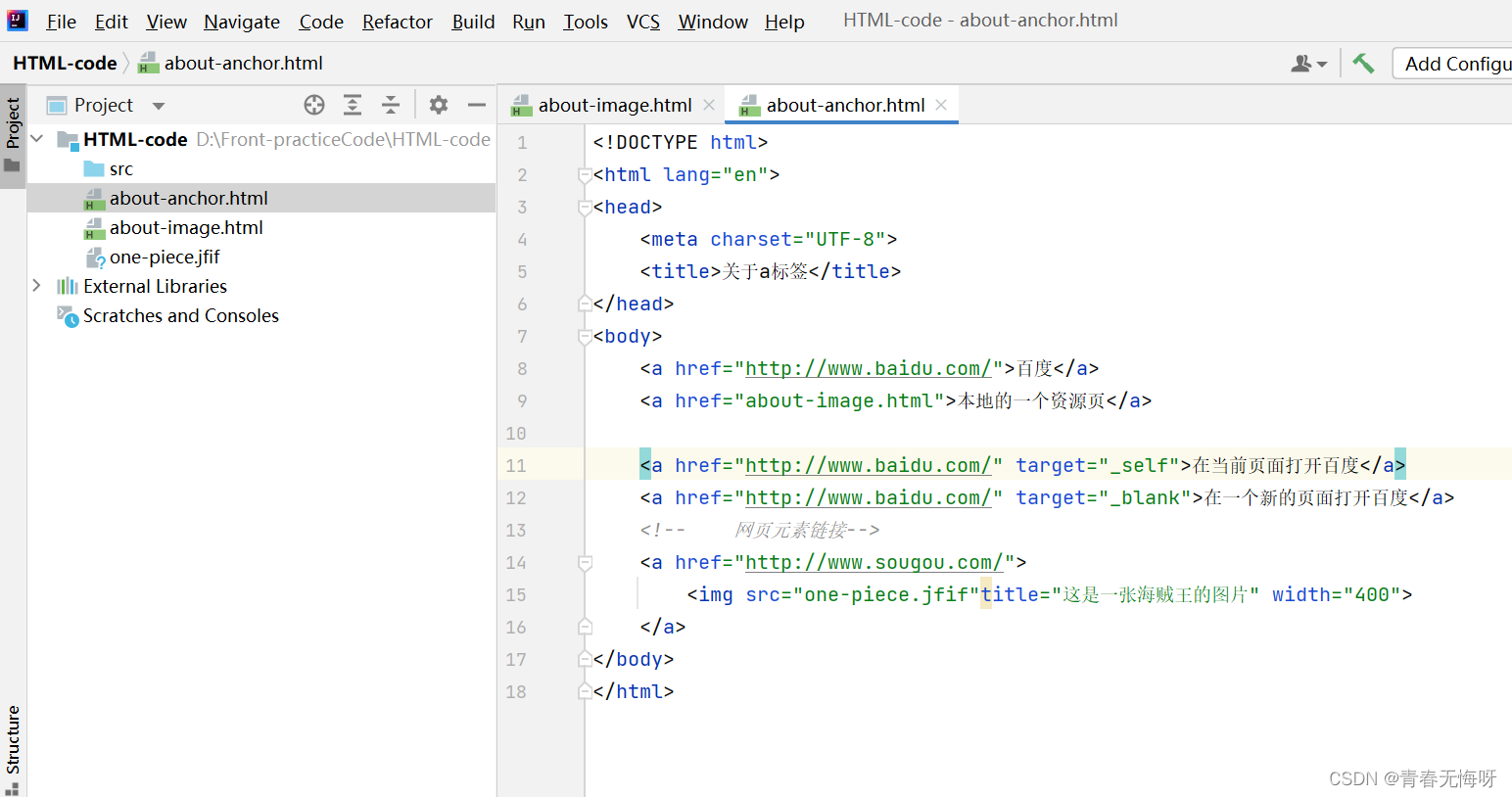1512x797 pixels.
Task: Fold the head tag on line 3
Action: point(585,208)
